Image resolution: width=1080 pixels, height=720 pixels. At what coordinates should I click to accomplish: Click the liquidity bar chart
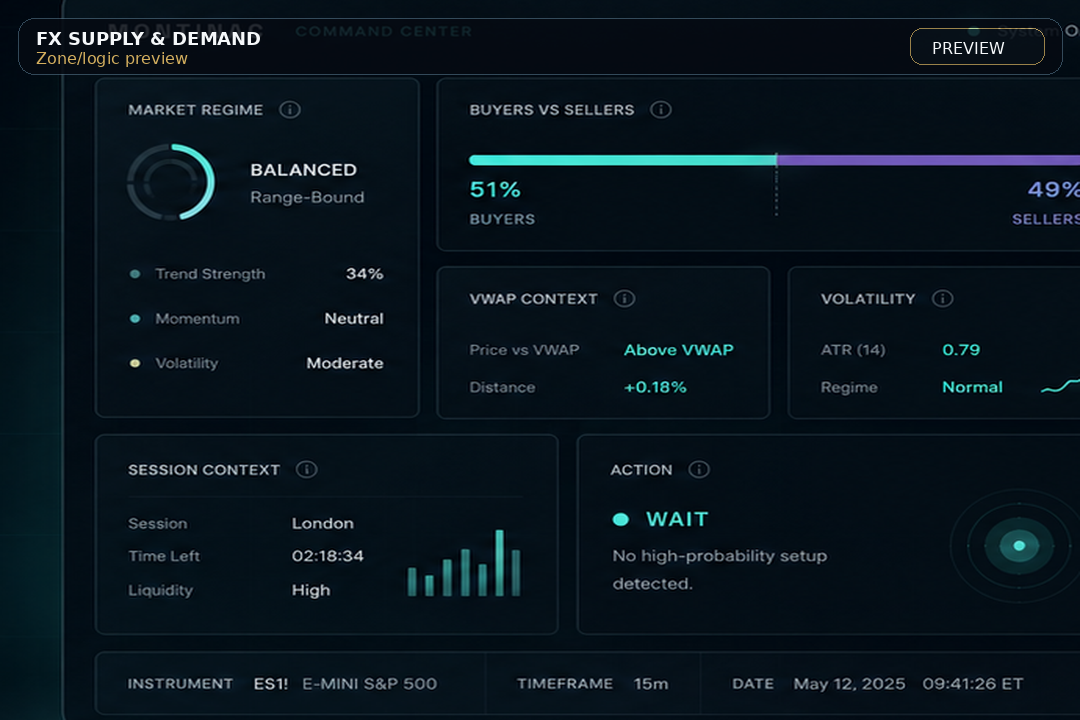pyautogui.click(x=464, y=563)
